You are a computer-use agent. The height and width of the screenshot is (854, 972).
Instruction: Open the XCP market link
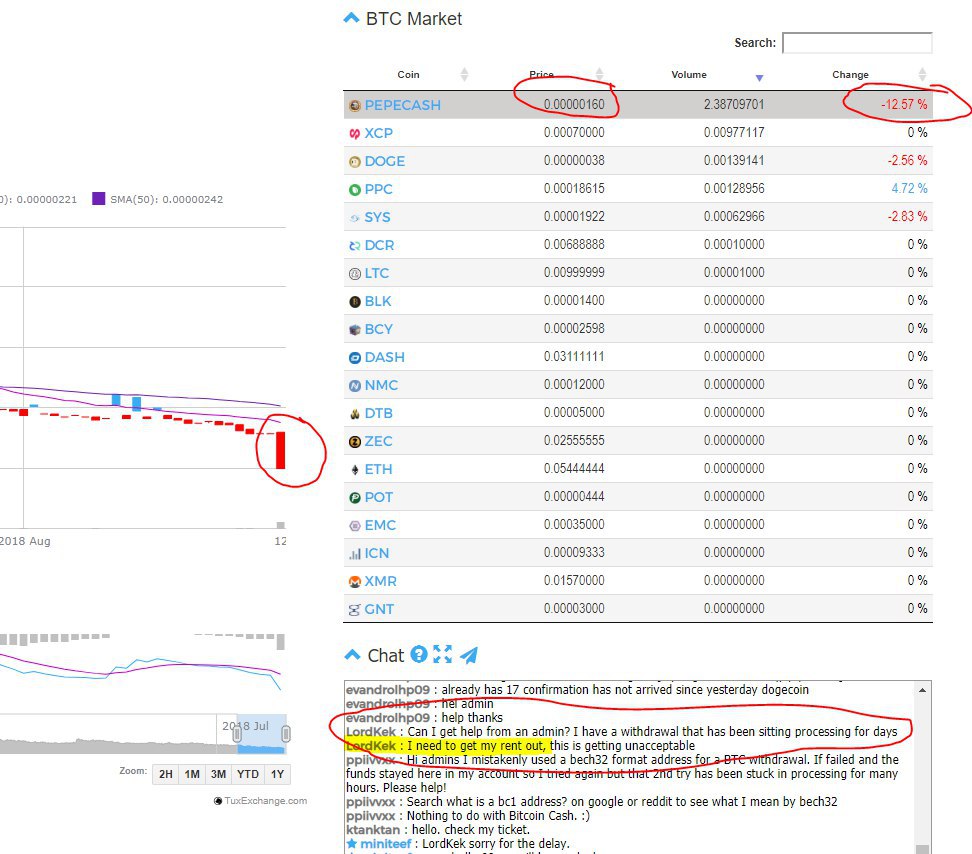[x=378, y=133]
